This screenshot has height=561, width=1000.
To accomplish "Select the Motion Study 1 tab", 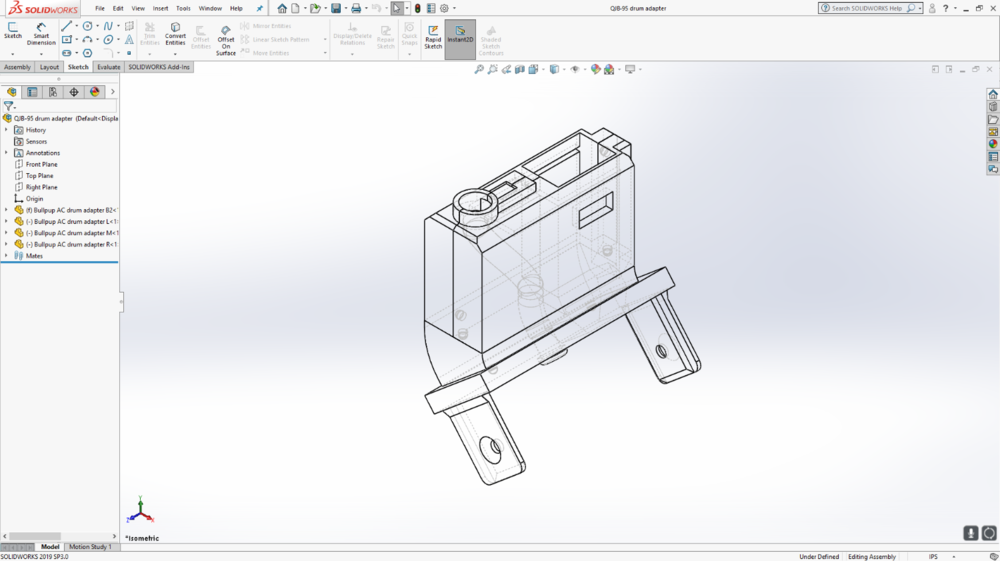I will (90, 547).
